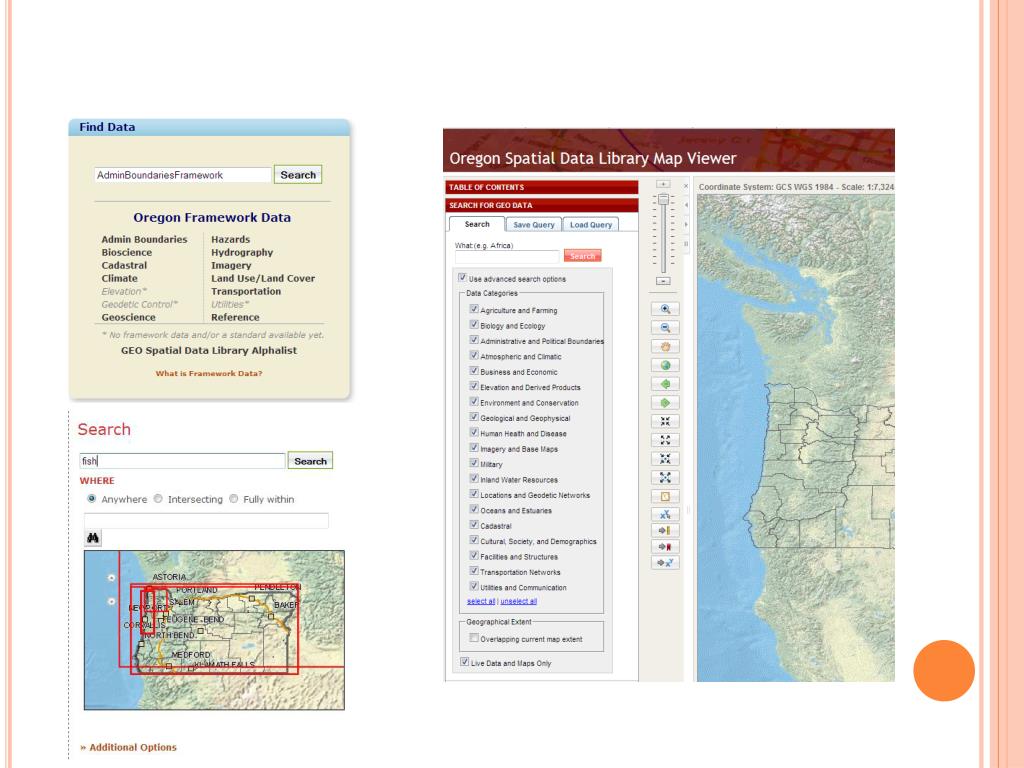Click the select all link
1024x768 pixels.
481,601
